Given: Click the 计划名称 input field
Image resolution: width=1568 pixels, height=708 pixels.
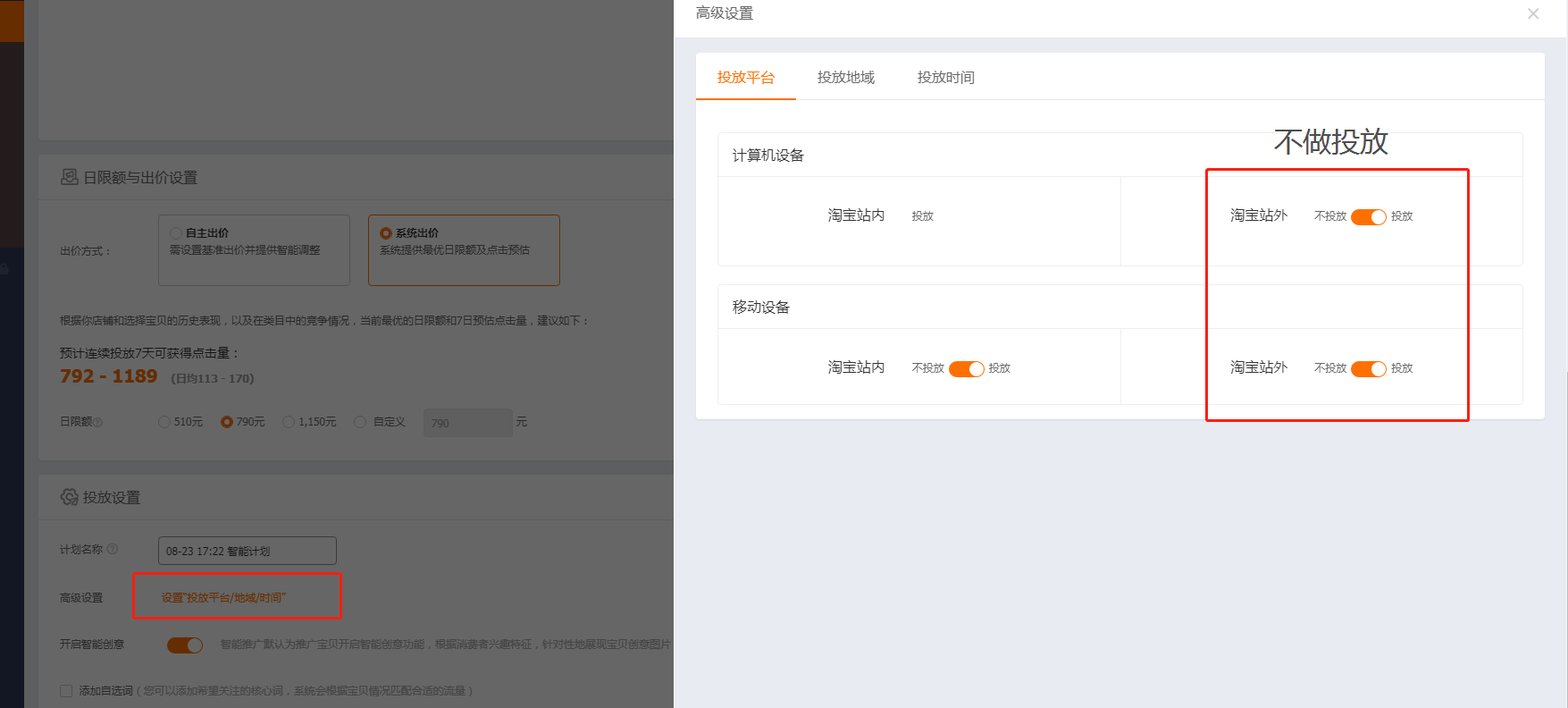Looking at the screenshot, I should coord(247,551).
